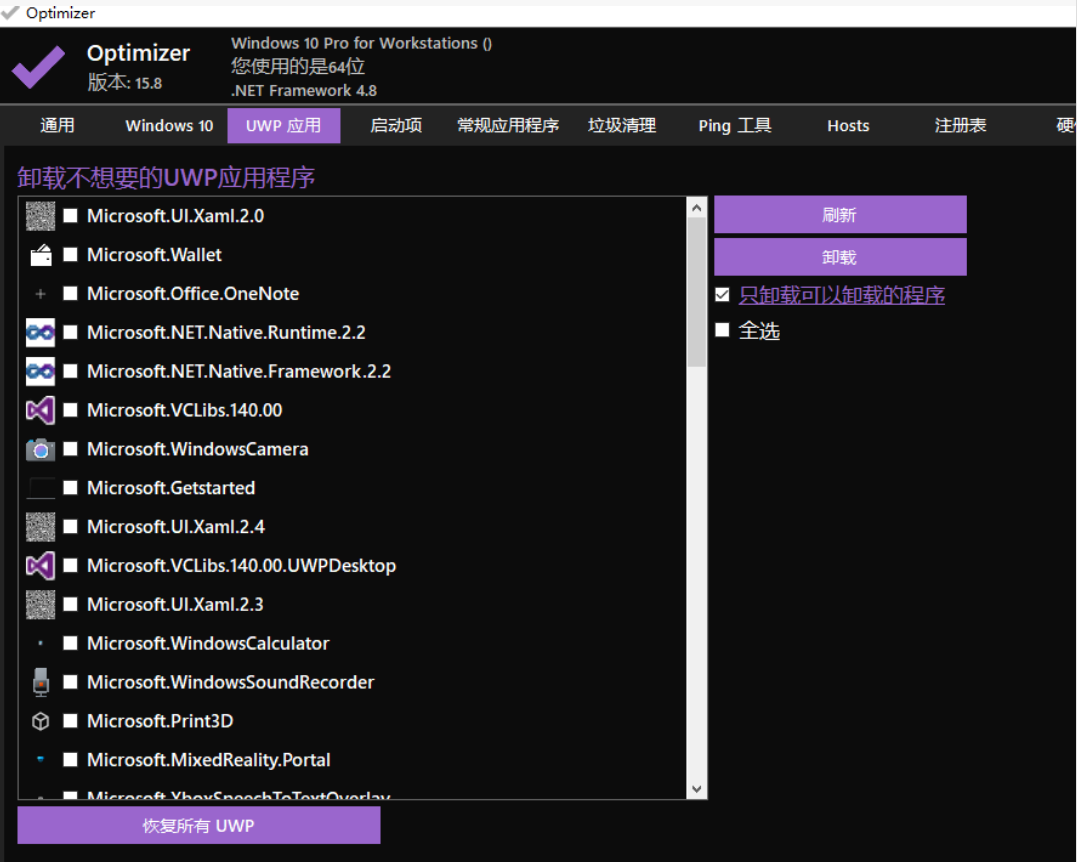This screenshot has width=1077, height=862.
Task: Switch to the Windows 10 tab
Action: 169,126
